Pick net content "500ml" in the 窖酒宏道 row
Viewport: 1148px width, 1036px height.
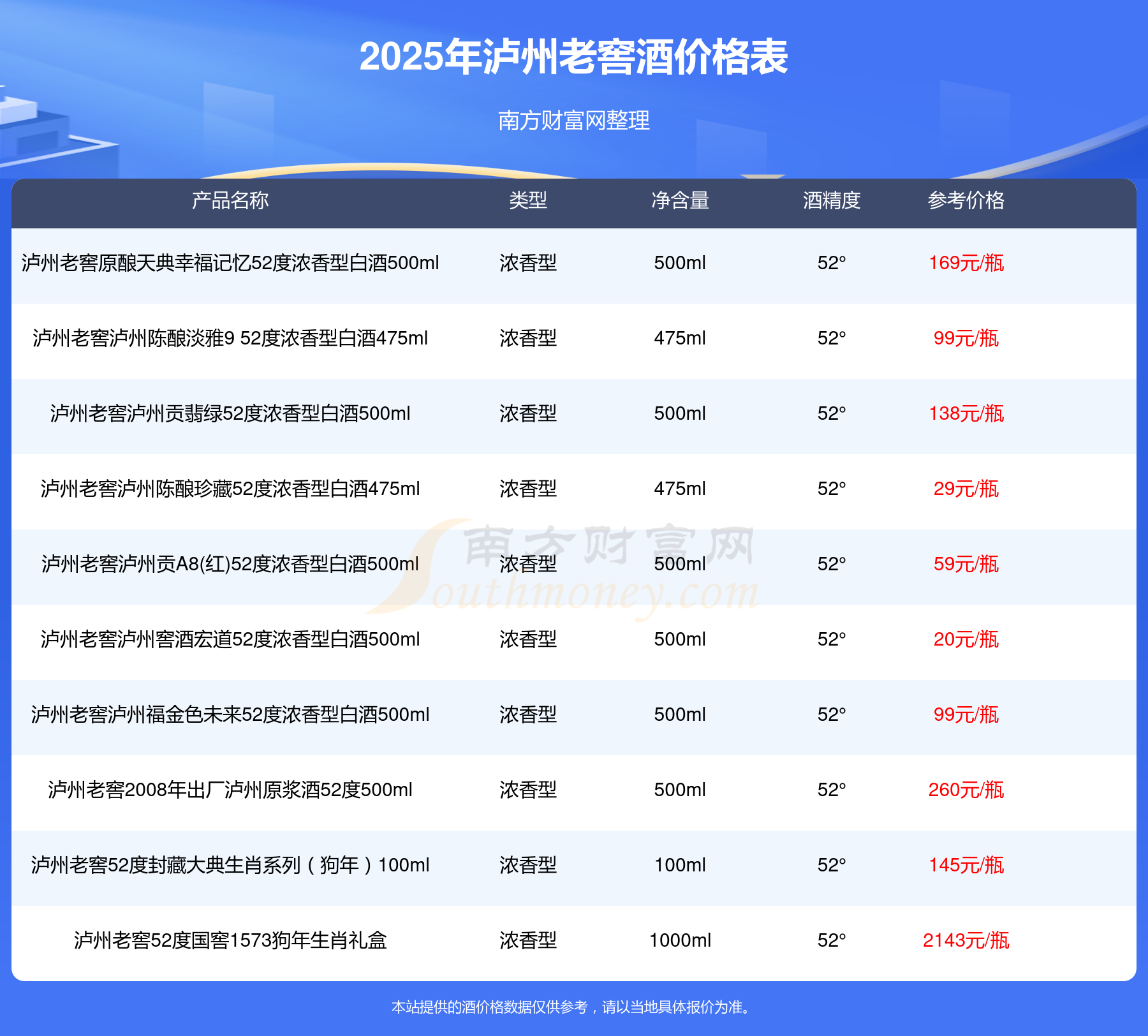tap(680, 639)
